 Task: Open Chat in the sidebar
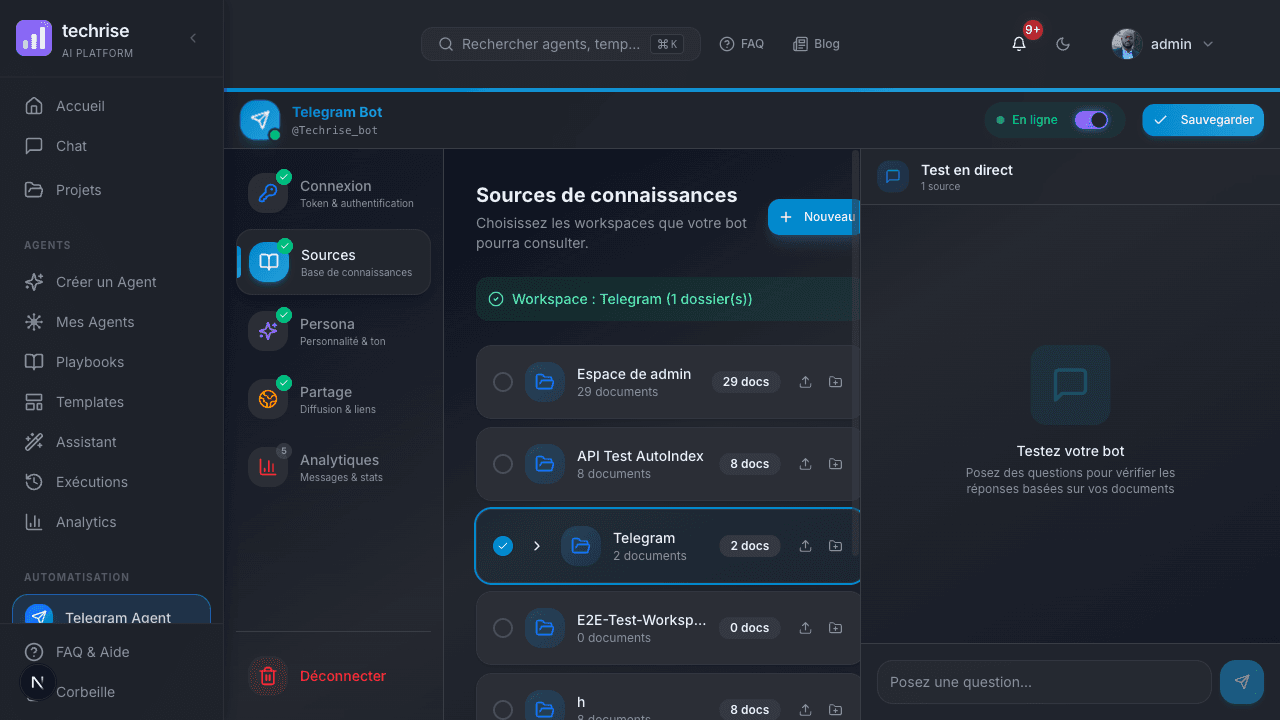pyautogui.click(x=111, y=146)
